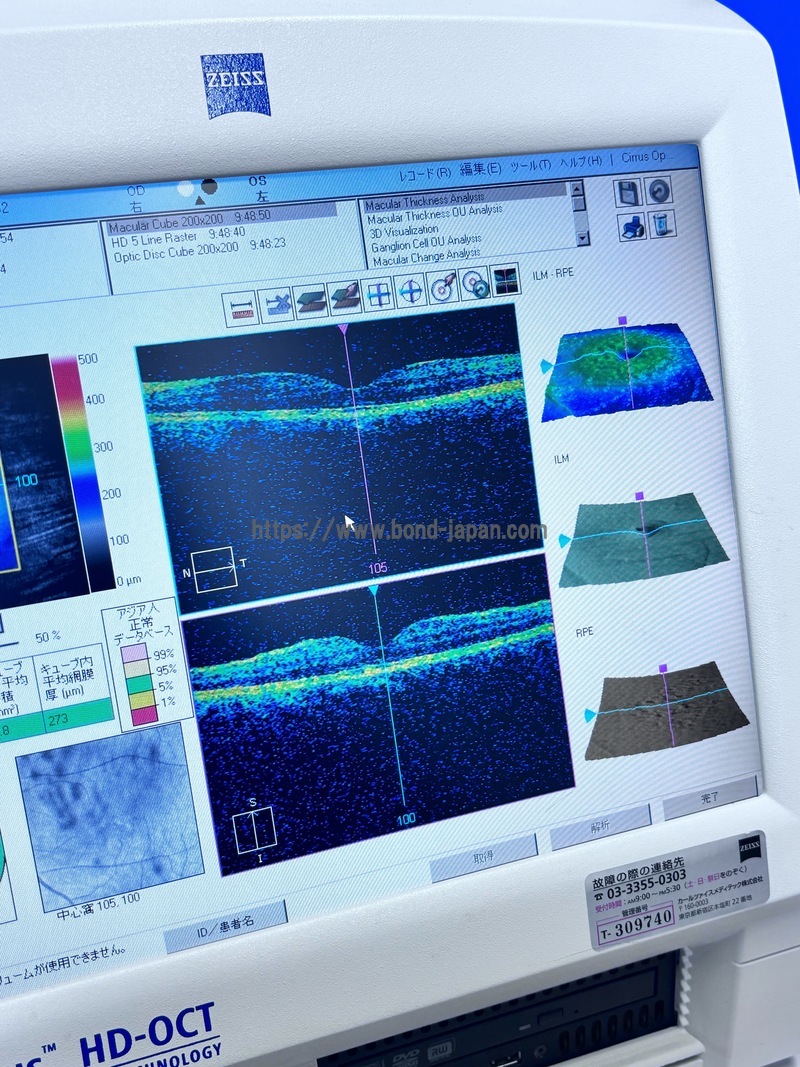Click the floppy disk save icon
This screenshot has width=800, height=1067.
coord(628,193)
